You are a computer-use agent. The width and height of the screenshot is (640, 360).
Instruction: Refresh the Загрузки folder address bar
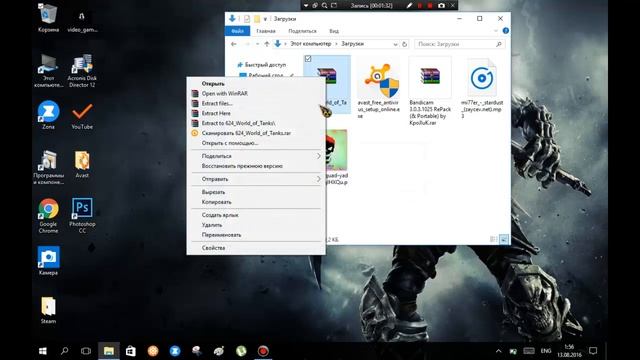click(404, 44)
